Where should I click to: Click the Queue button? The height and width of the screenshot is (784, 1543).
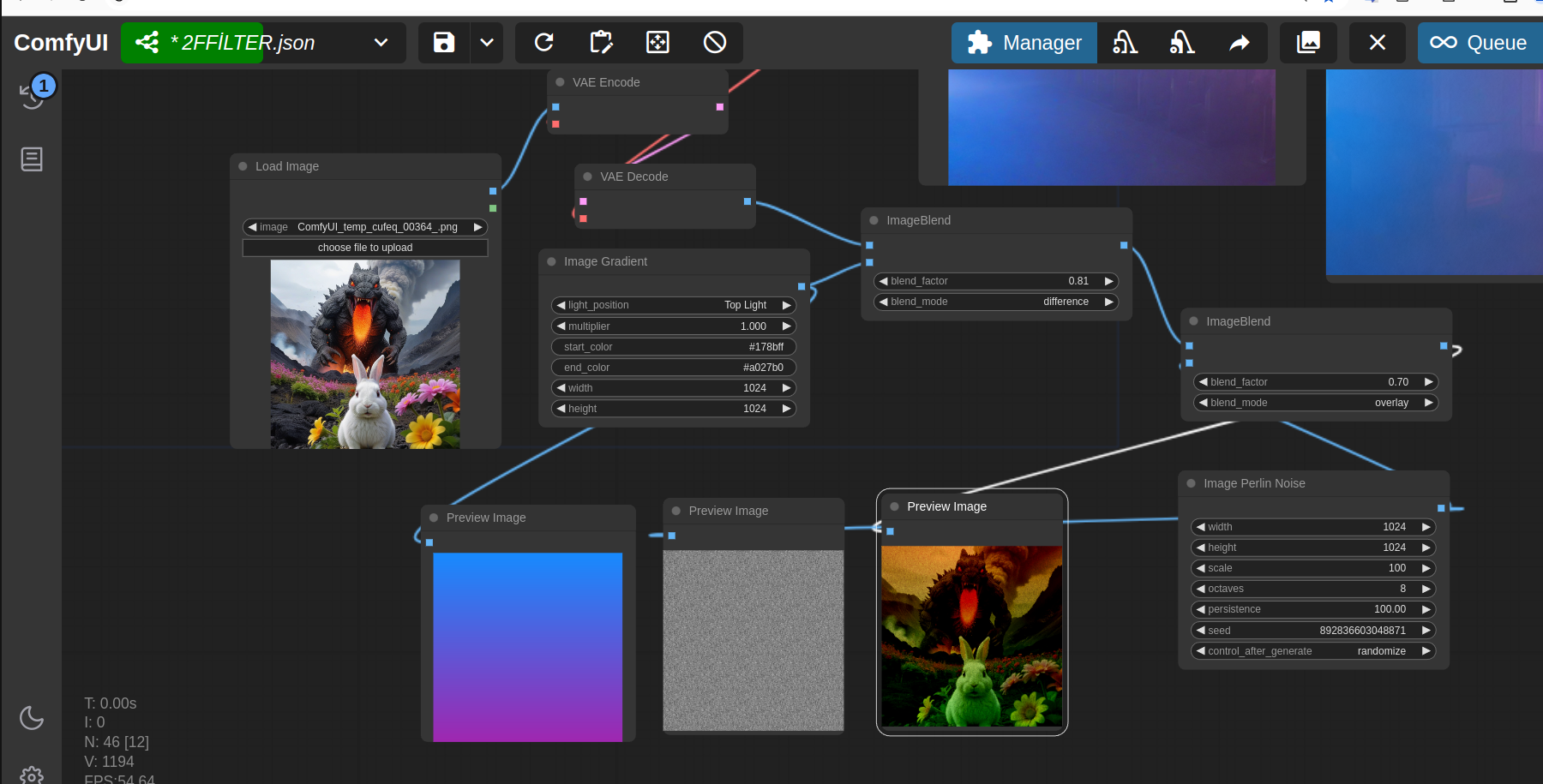[x=1480, y=43]
